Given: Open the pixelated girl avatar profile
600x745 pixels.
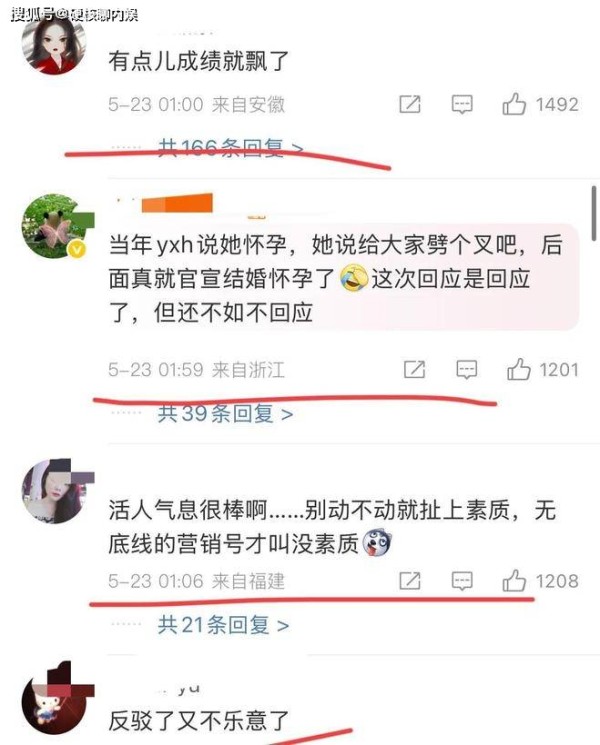Looking at the screenshot, I should coord(55,491).
